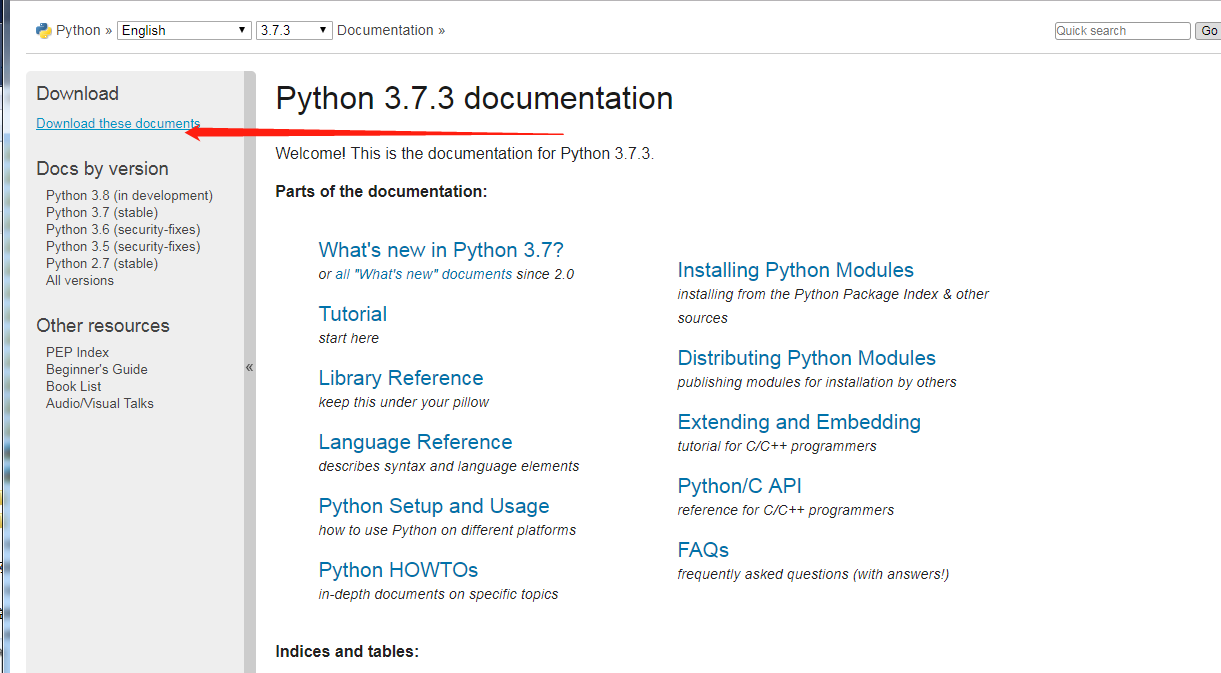Click the Quick search input field
1221x673 pixels.
[1122, 31]
